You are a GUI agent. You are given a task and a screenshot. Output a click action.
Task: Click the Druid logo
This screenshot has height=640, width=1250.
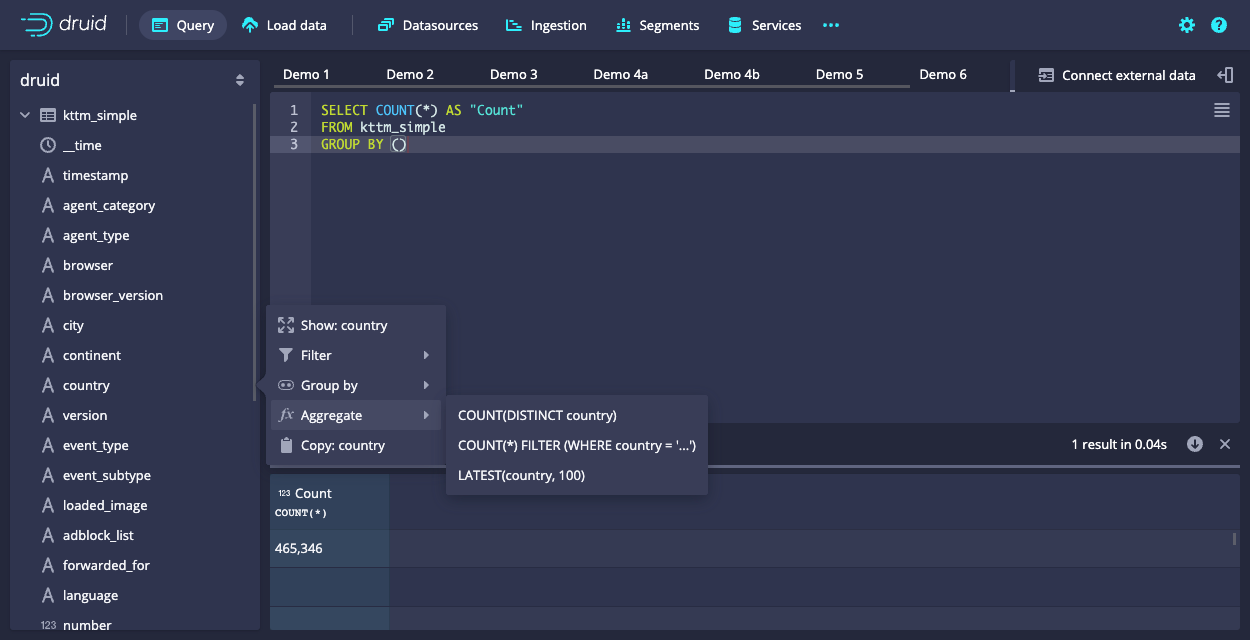[63, 25]
